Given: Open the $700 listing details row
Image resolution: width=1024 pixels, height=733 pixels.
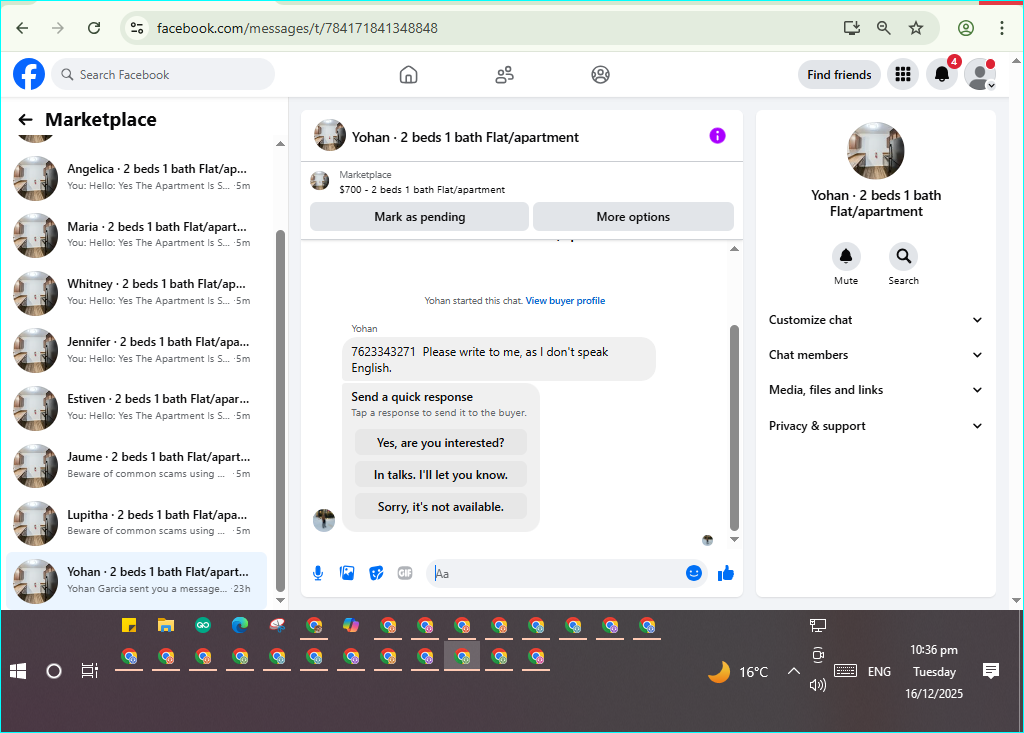Looking at the screenshot, I should [521, 182].
